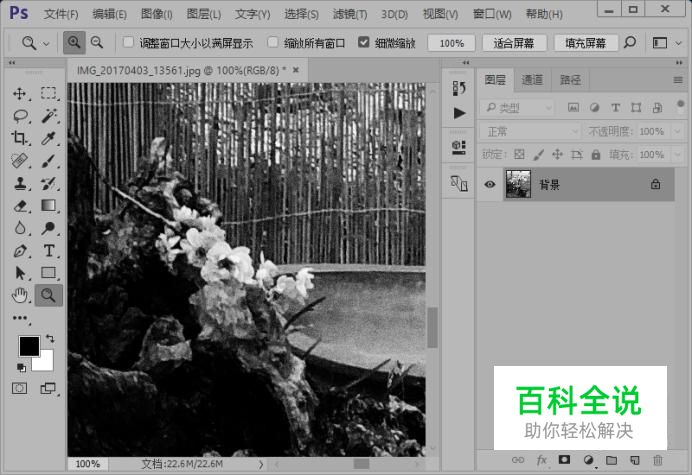Toggle lock transparent pixels
Screen dimensions: 692x475
pyautogui.click(x=519, y=155)
